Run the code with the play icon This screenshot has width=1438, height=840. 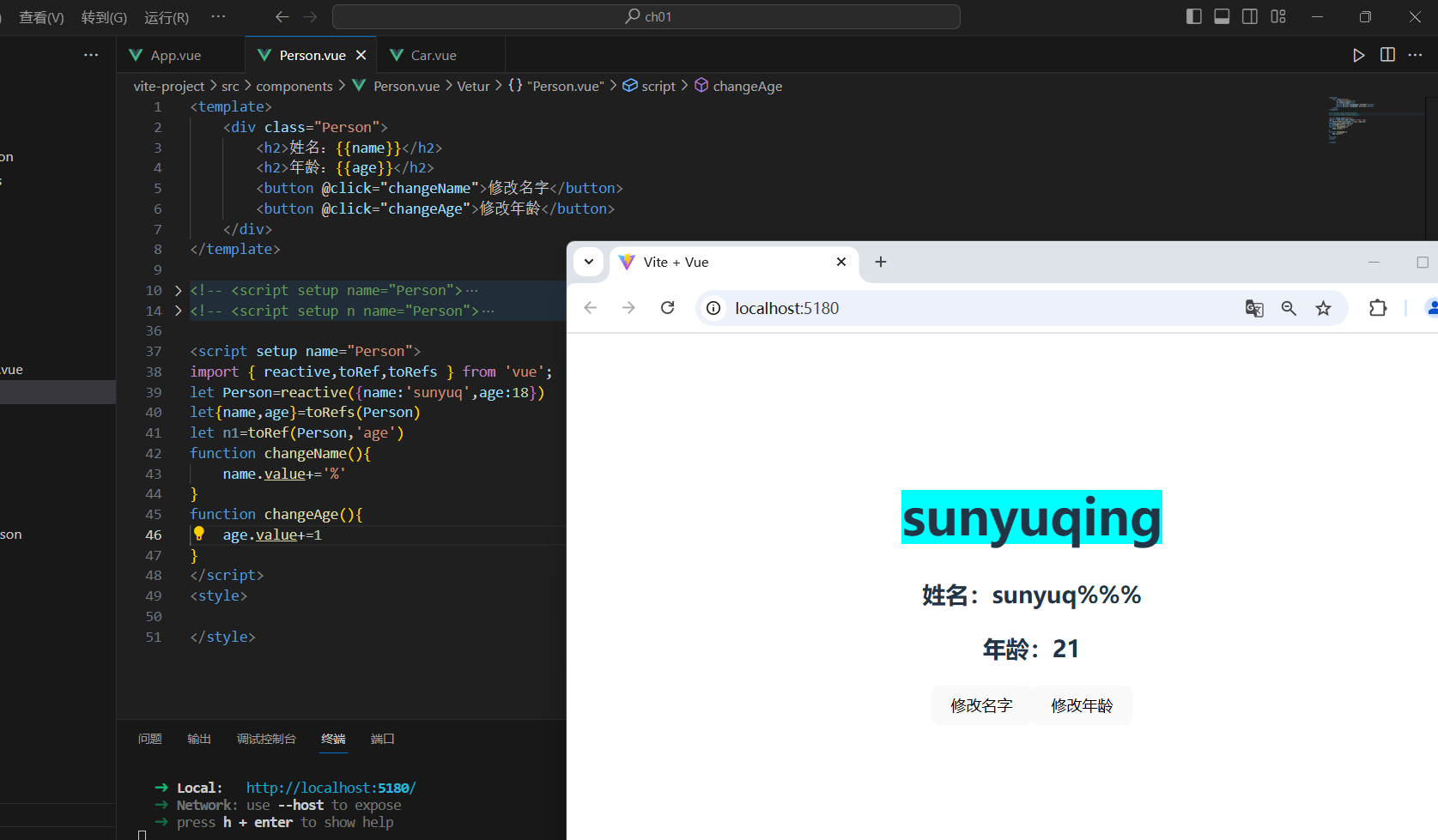(1358, 55)
